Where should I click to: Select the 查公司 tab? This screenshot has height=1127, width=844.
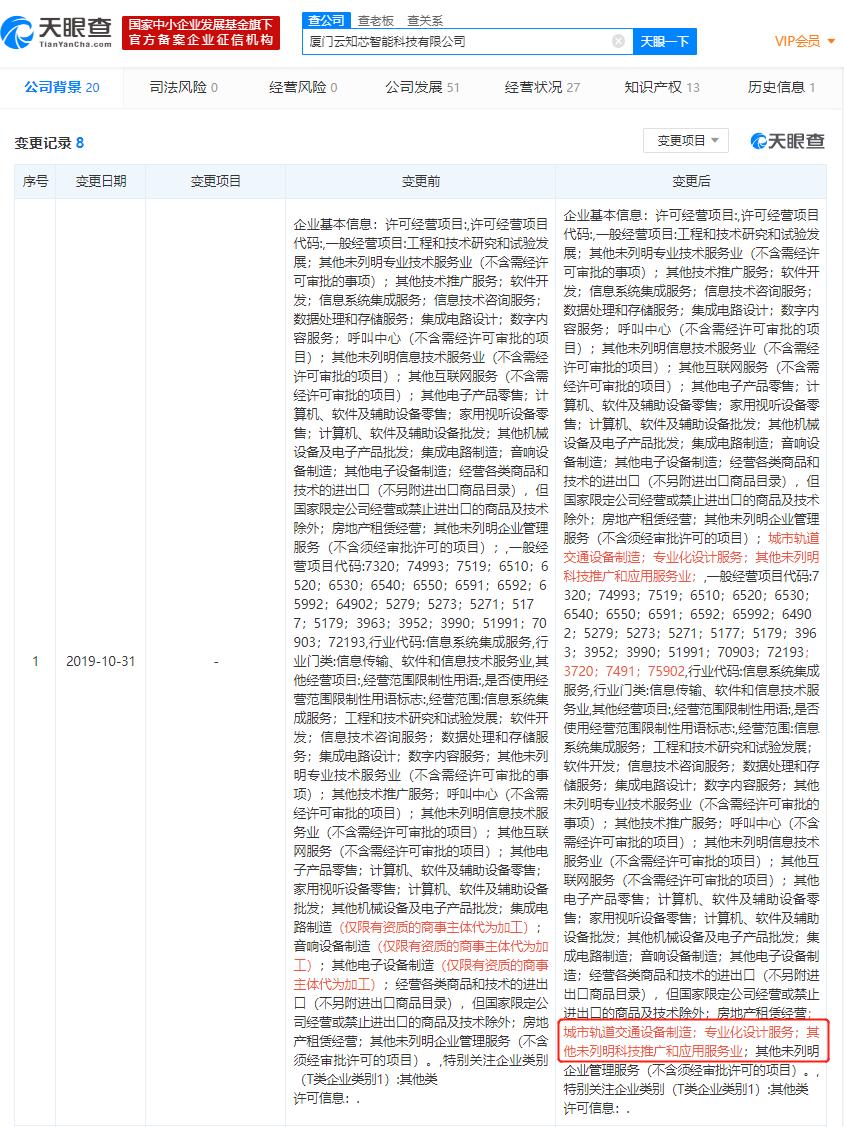click(x=325, y=19)
